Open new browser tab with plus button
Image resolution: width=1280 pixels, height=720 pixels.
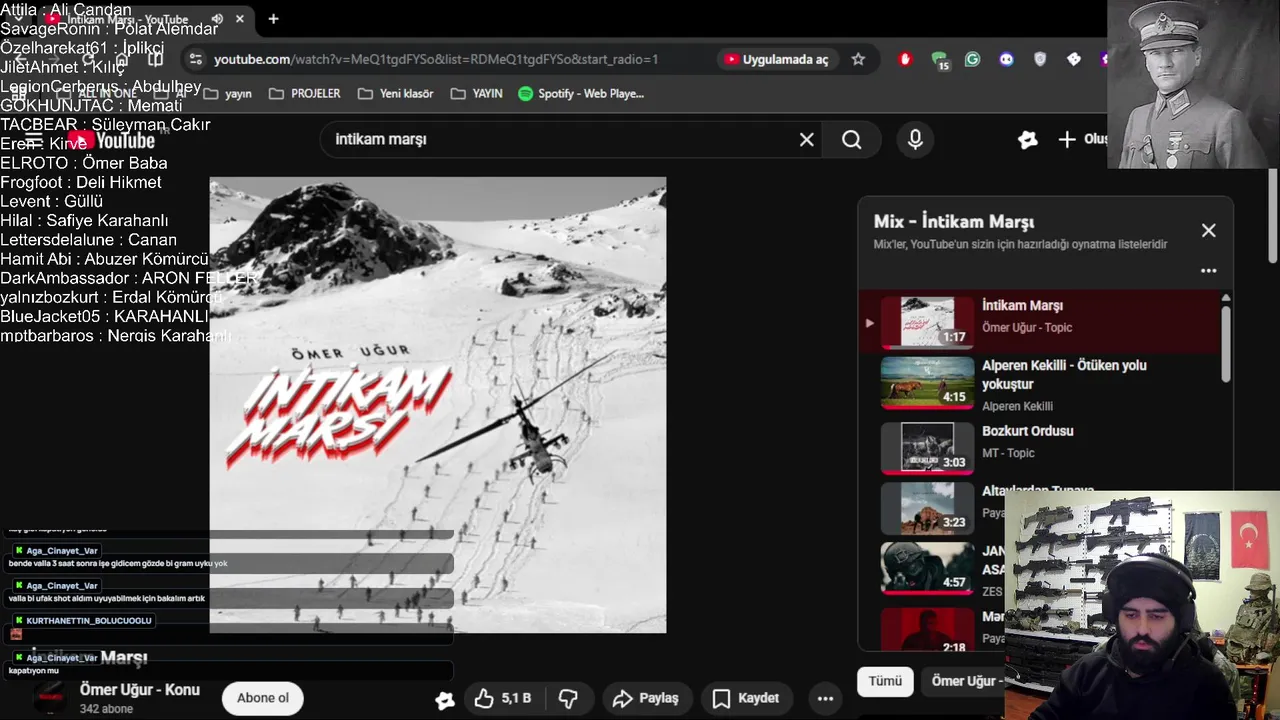click(273, 18)
